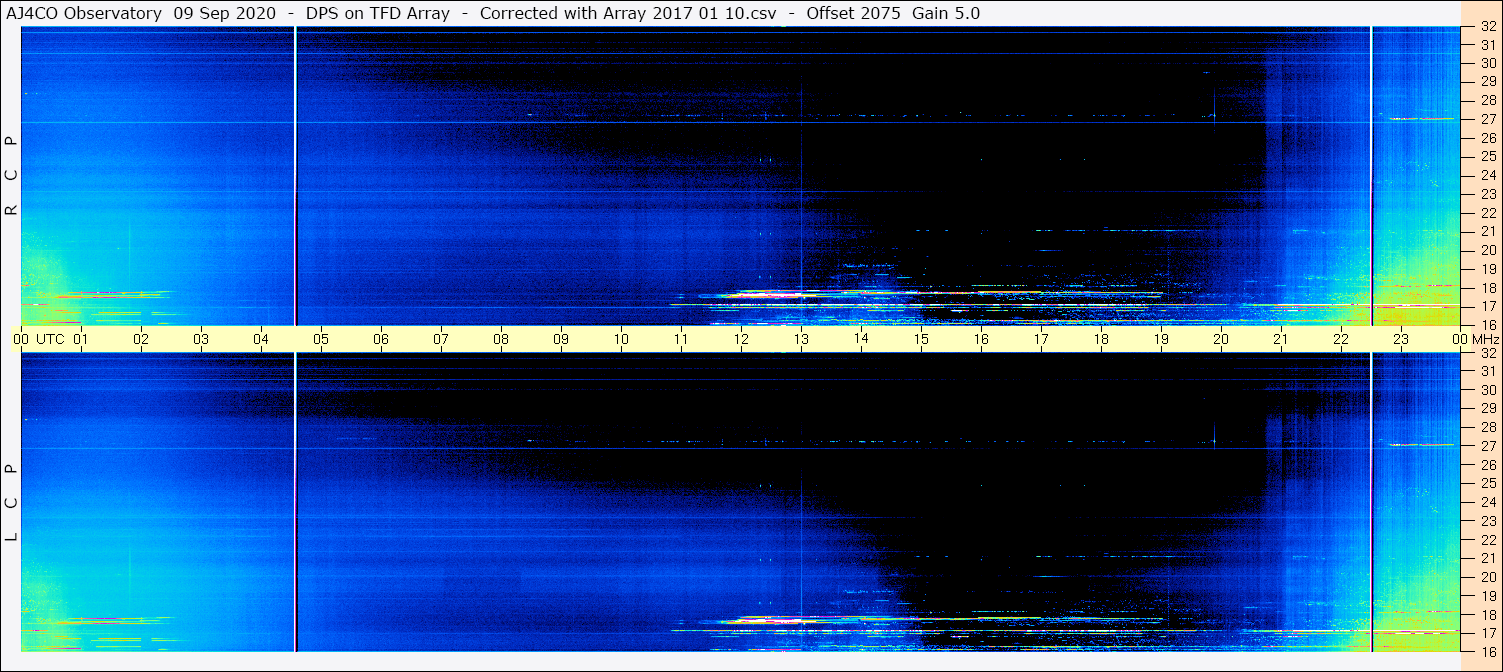Select the 20 hour tick on UTC axis
Screen dimensions: 1503x672
(1221, 339)
